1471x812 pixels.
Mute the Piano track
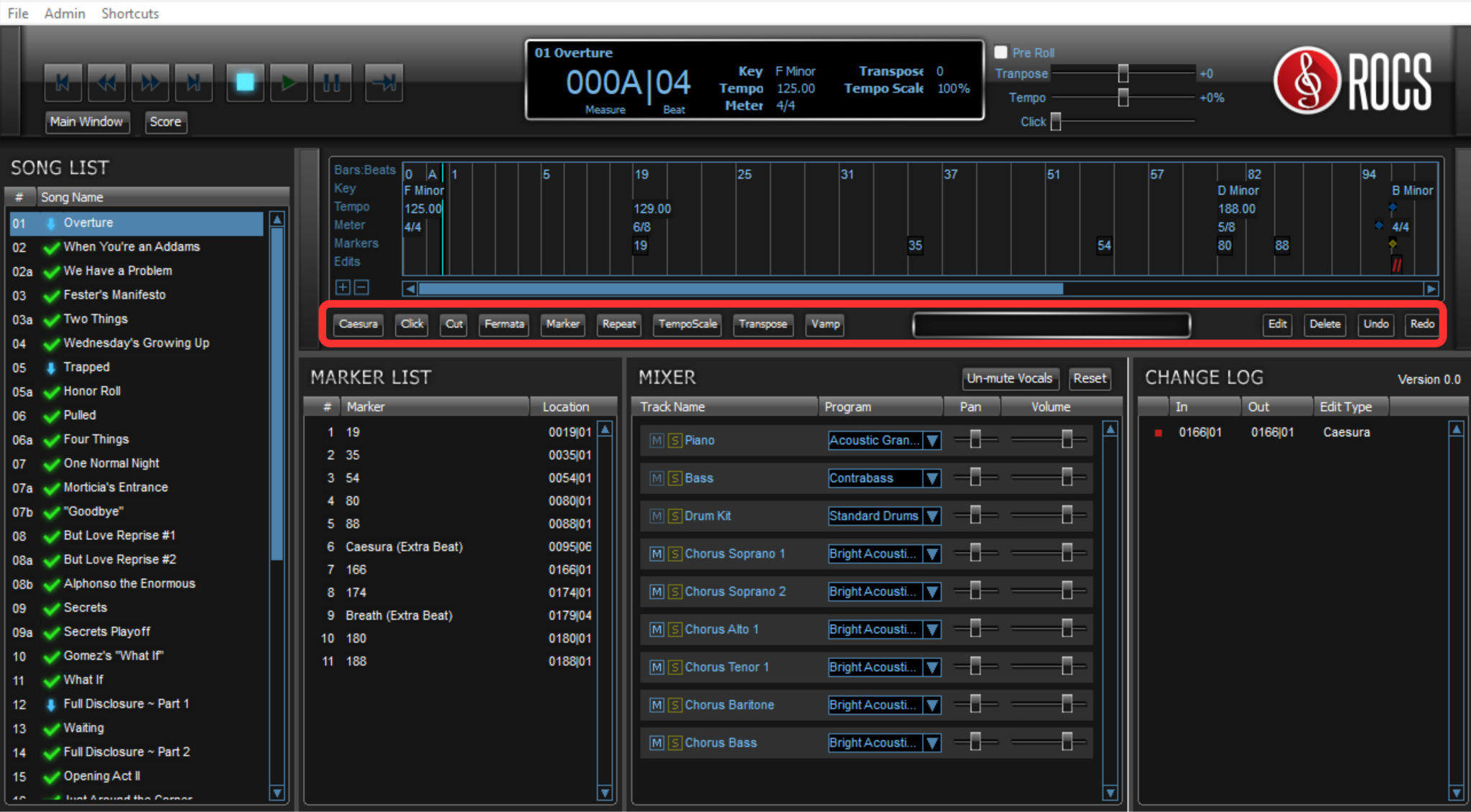click(656, 440)
